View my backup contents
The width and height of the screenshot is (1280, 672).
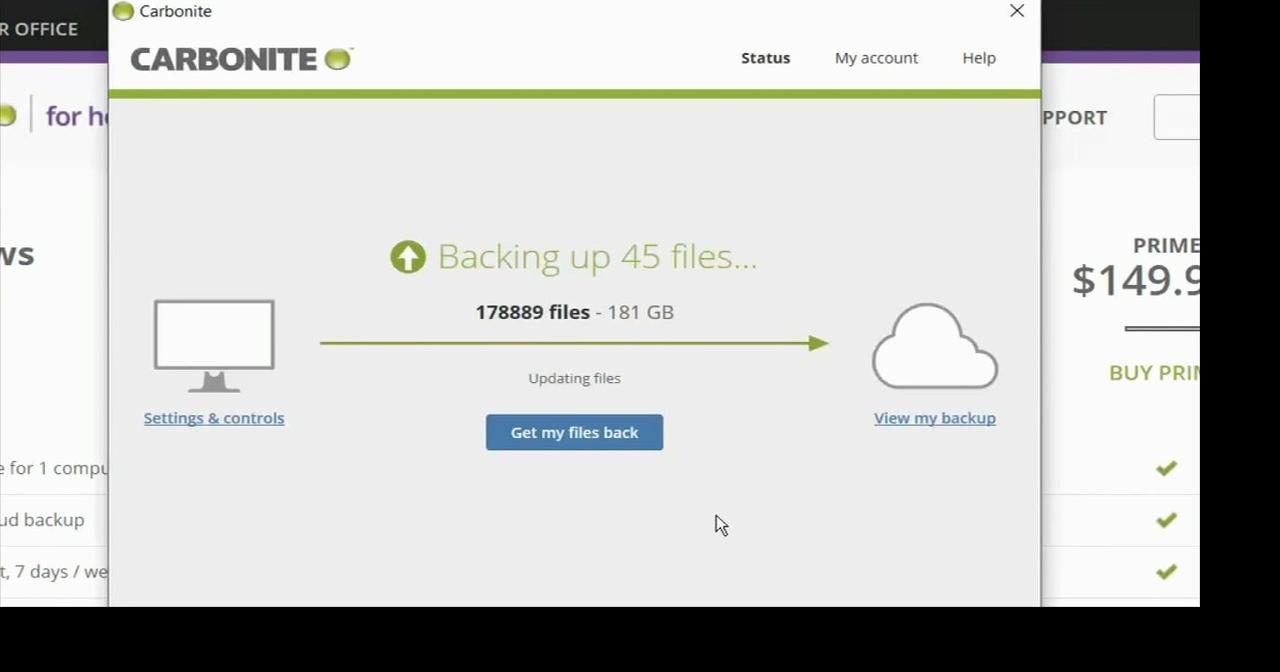pyautogui.click(x=934, y=418)
